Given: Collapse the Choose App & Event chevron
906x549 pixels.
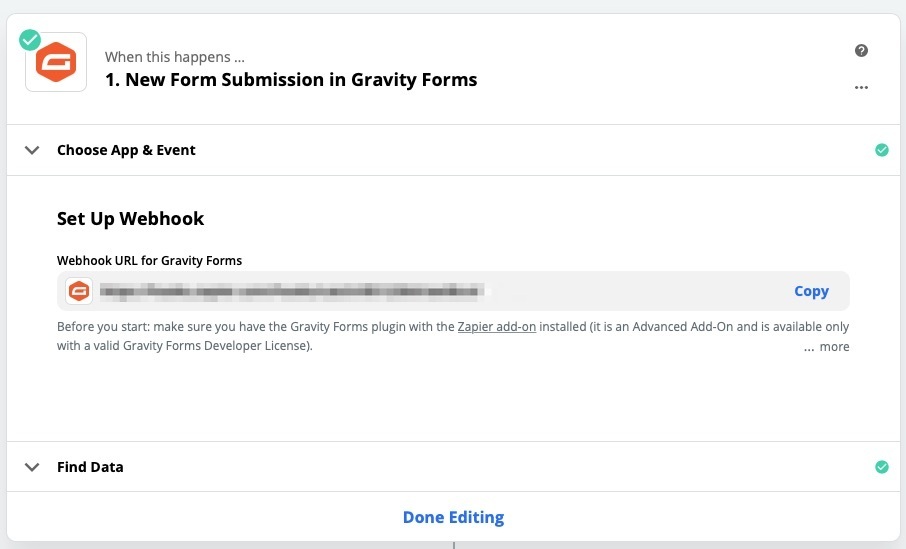Looking at the screenshot, I should click(x=32, y=150).
